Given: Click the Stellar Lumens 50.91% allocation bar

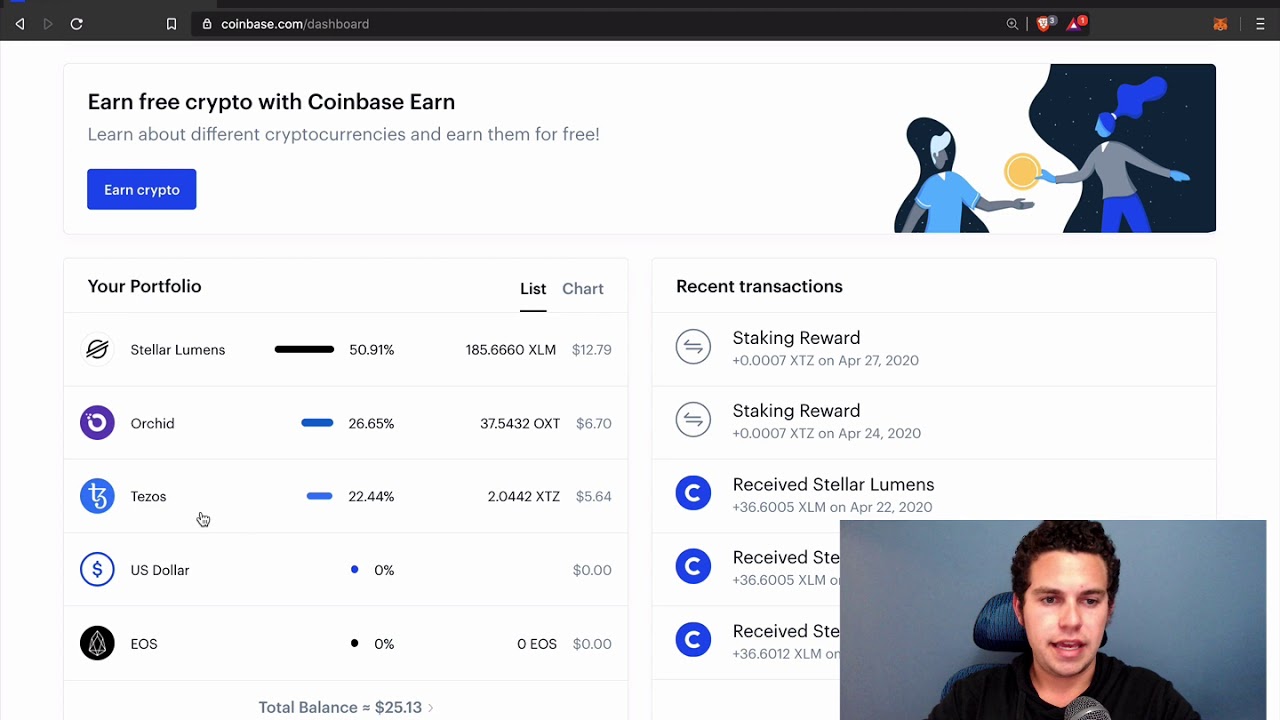Looking at the screenshot, I should (x=304, y=349).
